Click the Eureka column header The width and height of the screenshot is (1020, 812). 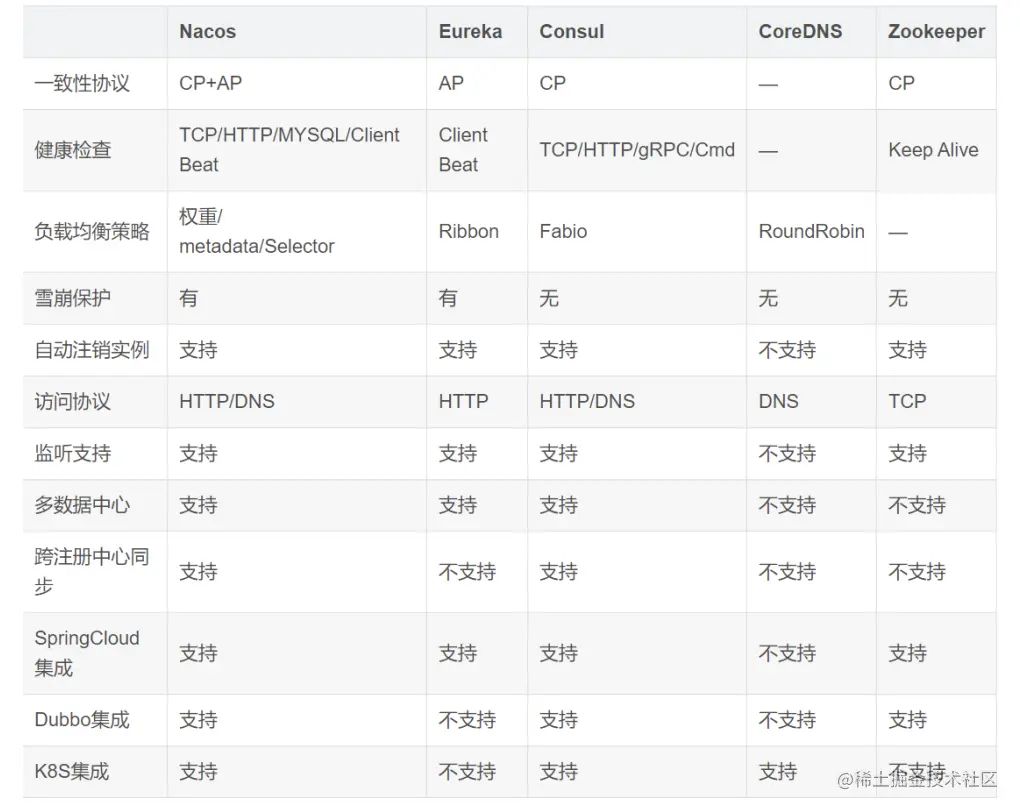coord(470,31)
